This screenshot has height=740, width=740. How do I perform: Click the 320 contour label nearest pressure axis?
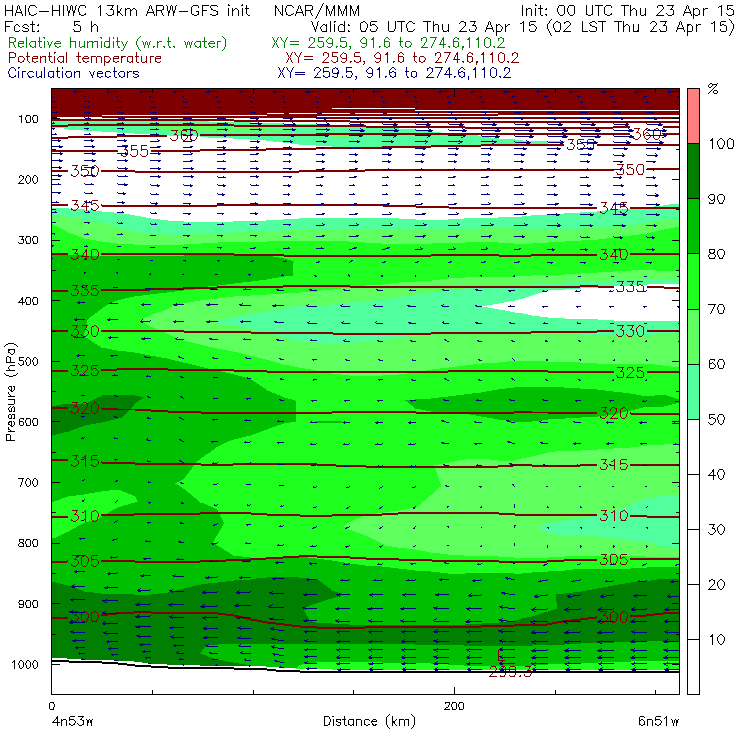click(x=85, y=408)
